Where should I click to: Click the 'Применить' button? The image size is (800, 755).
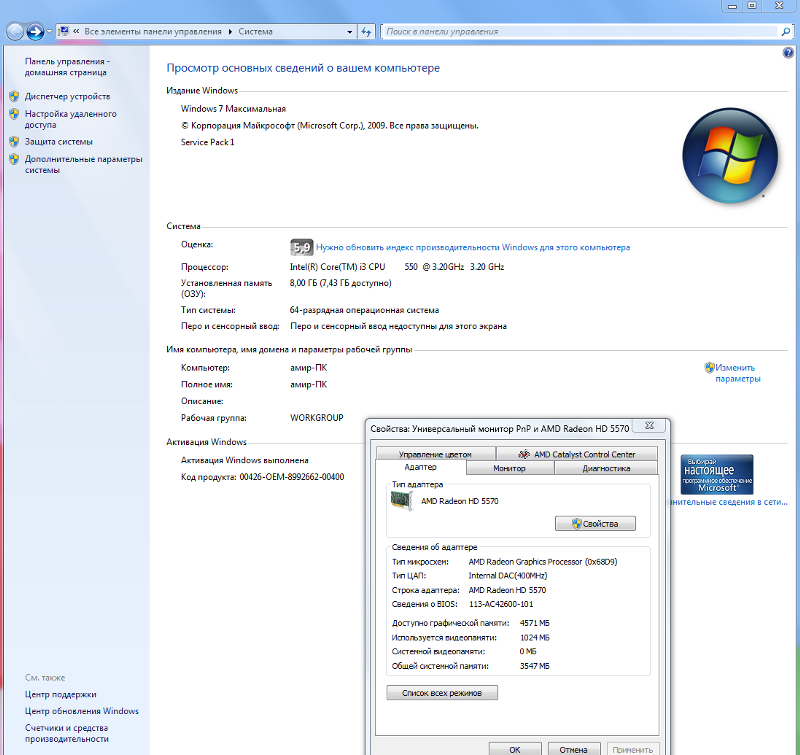pos(632,749)
